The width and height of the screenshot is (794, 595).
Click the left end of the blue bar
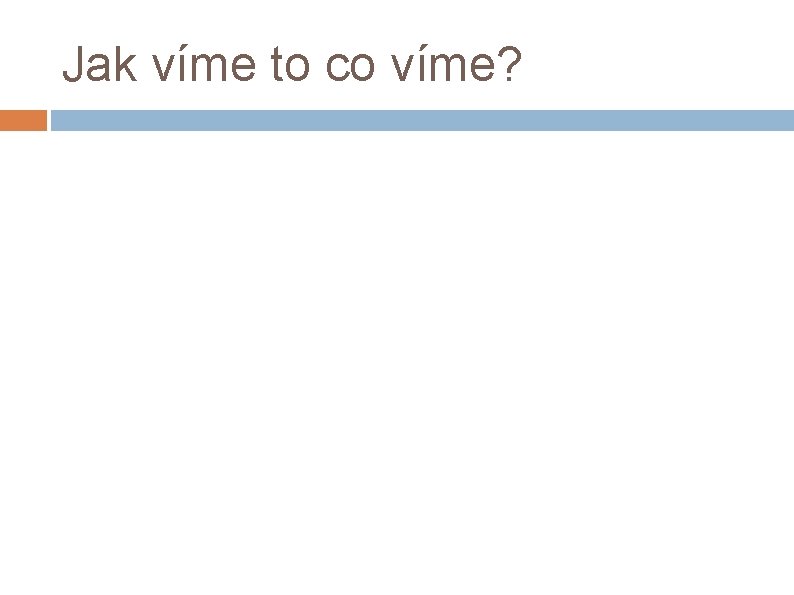(57, 121)
